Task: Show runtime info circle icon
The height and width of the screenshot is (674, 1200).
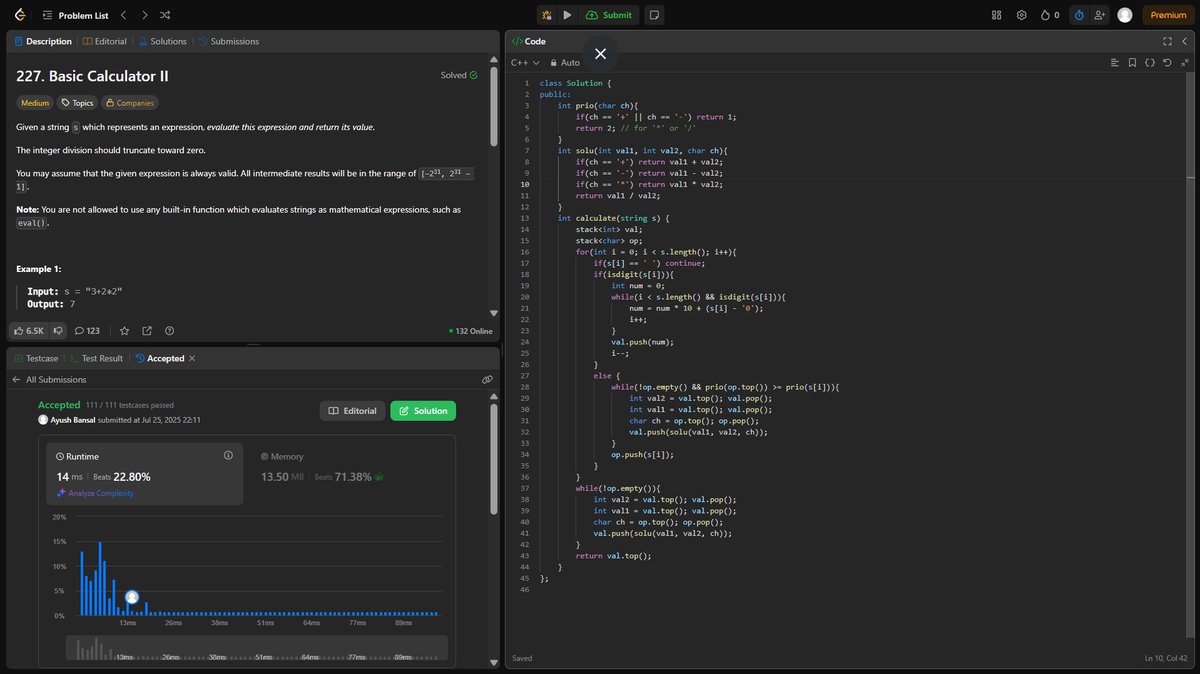Action: pos(228,455)
